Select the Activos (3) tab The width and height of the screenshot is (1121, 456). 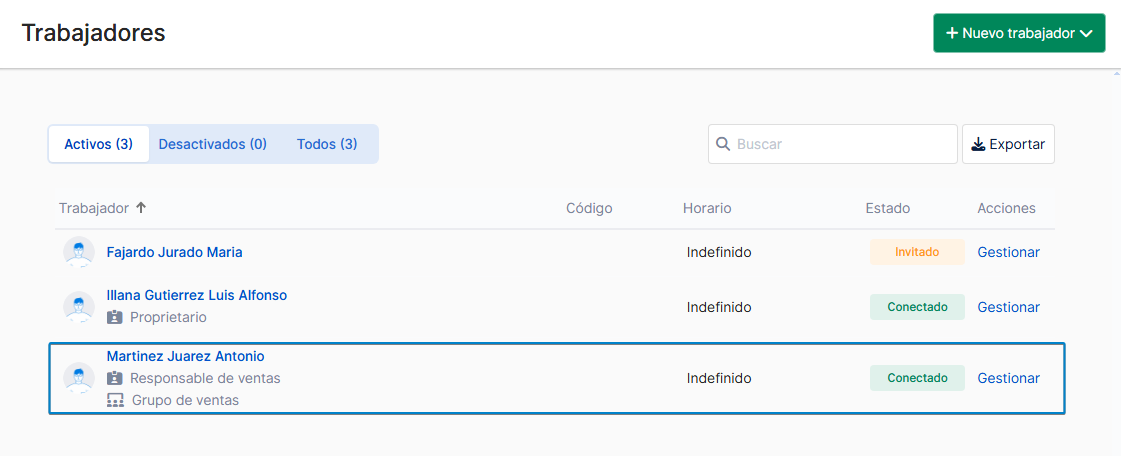coord(99,144)
